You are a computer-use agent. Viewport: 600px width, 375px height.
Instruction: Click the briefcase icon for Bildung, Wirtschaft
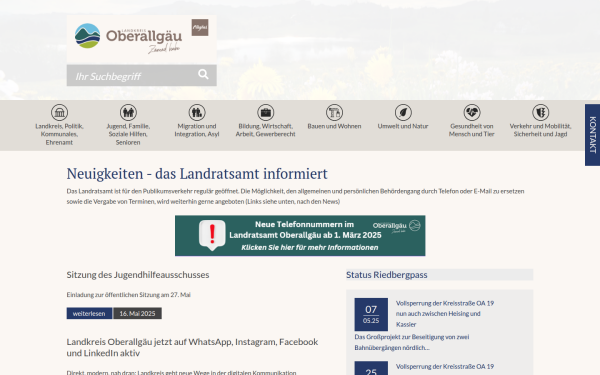click(x=266, y=112)
